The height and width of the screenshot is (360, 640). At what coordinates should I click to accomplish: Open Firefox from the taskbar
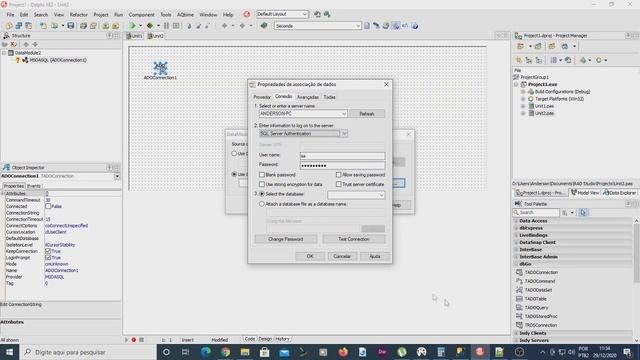pyautogui.click(x=343, y=352)
